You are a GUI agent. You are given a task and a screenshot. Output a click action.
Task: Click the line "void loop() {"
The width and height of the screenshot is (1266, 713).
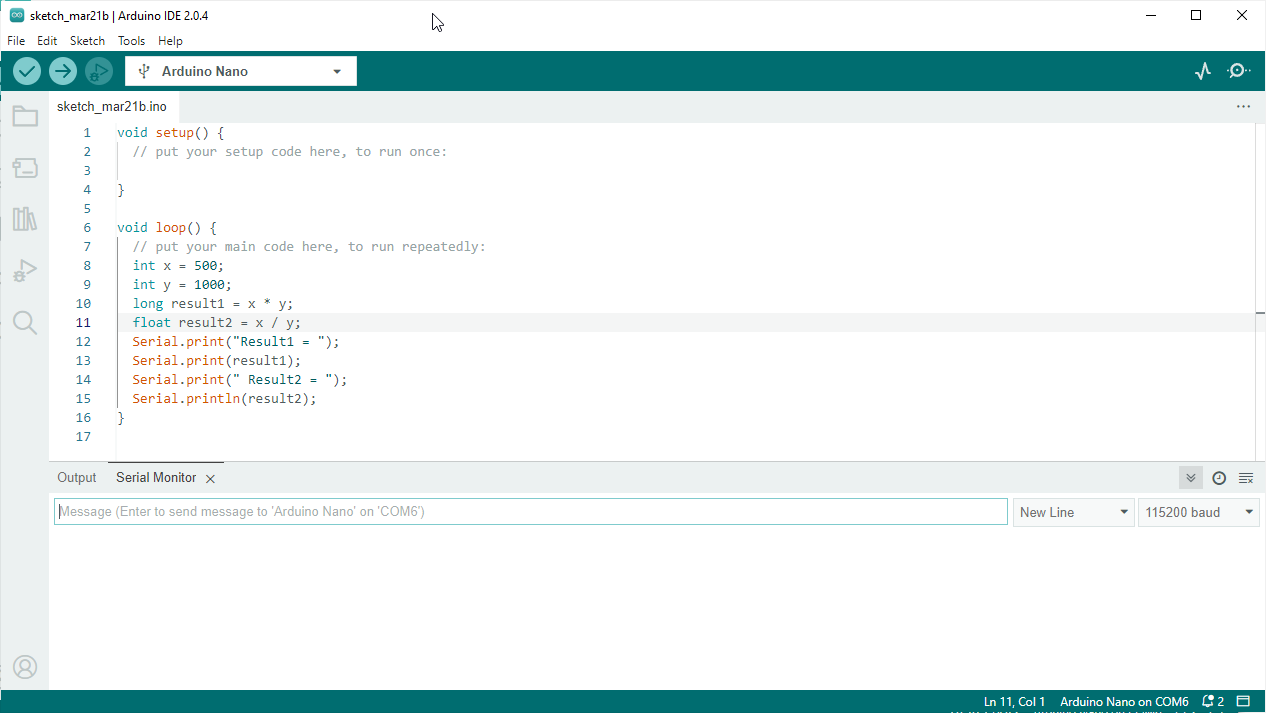[x=167, y=228]
